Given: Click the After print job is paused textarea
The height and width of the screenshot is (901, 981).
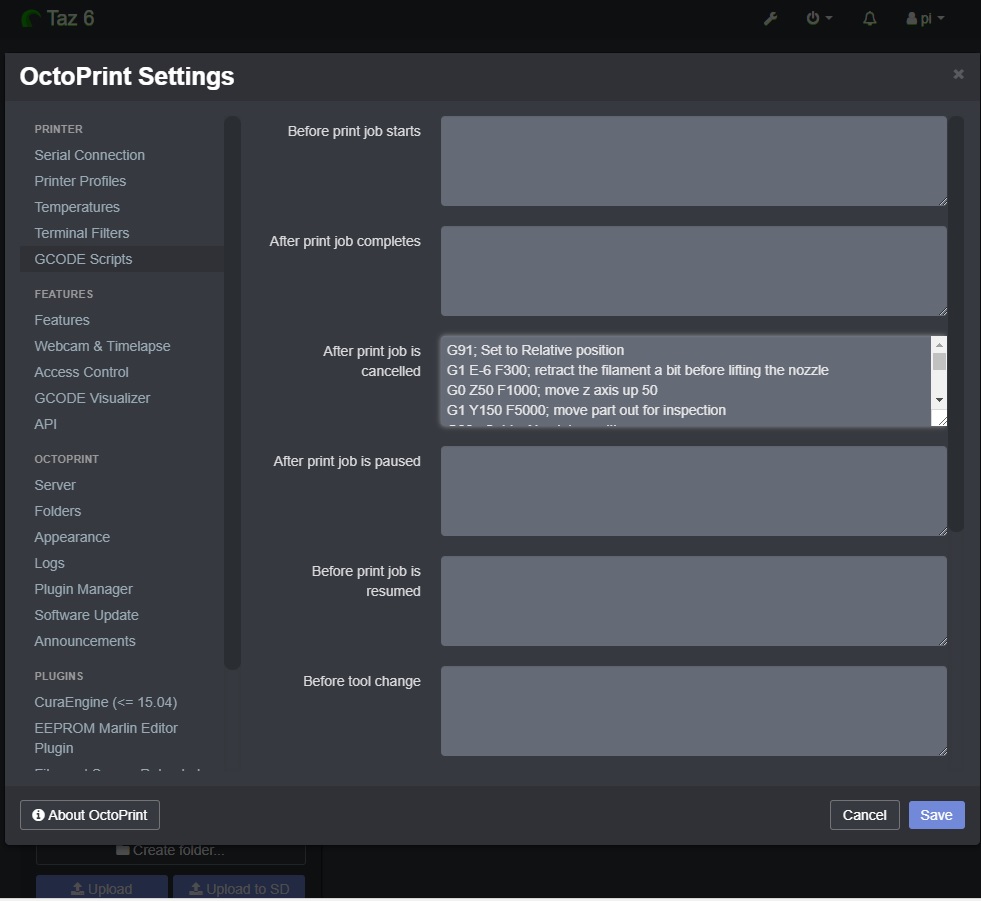Looking at the screenshot, I should tap(693, 491).
